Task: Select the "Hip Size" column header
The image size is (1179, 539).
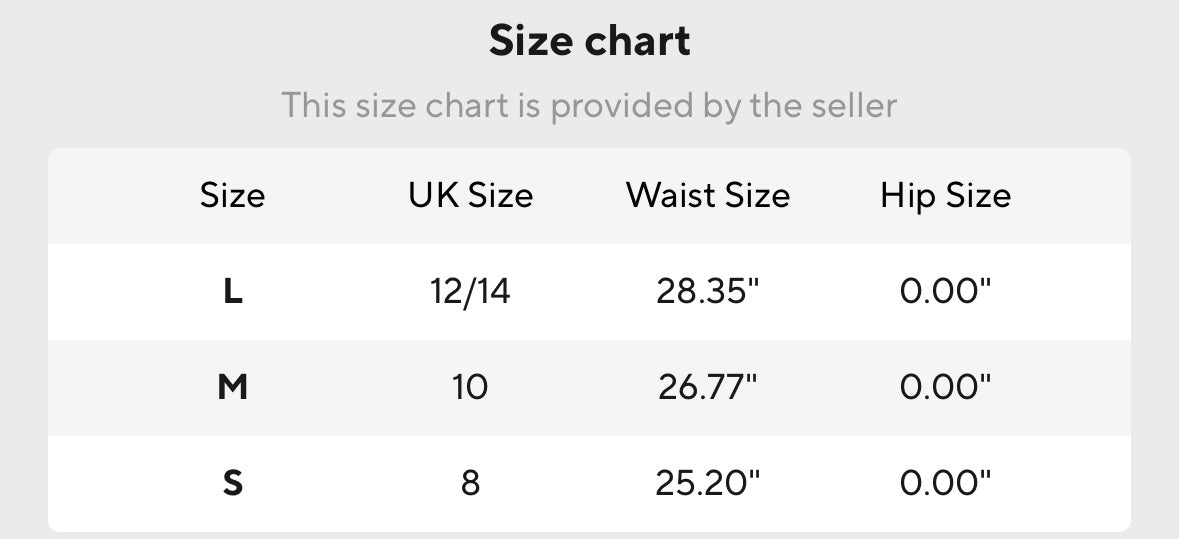Action: 945,195
